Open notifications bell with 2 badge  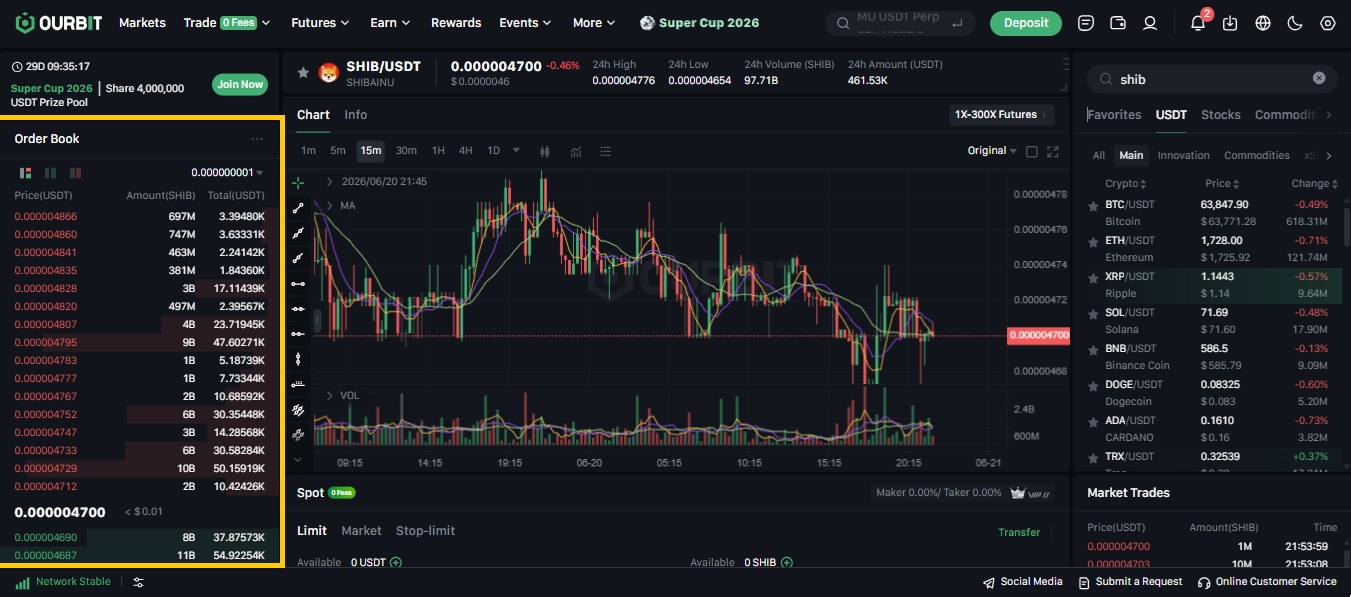(x=1198, y=22)
